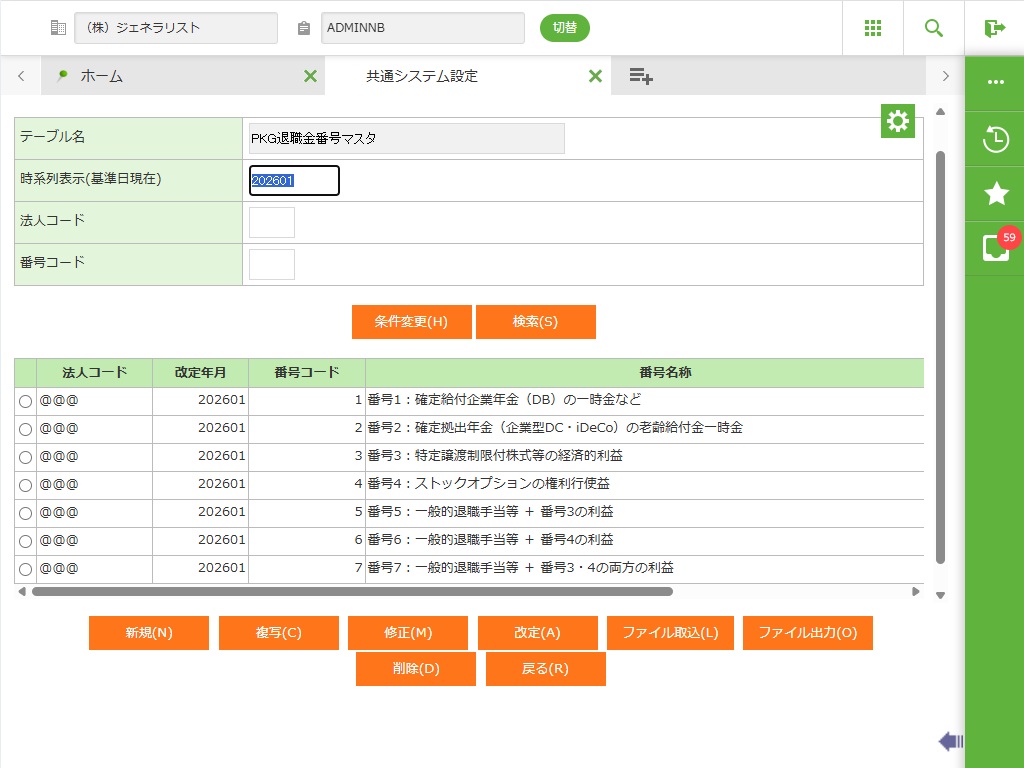Open the green settings gear icon

click(x=897, y=121)
